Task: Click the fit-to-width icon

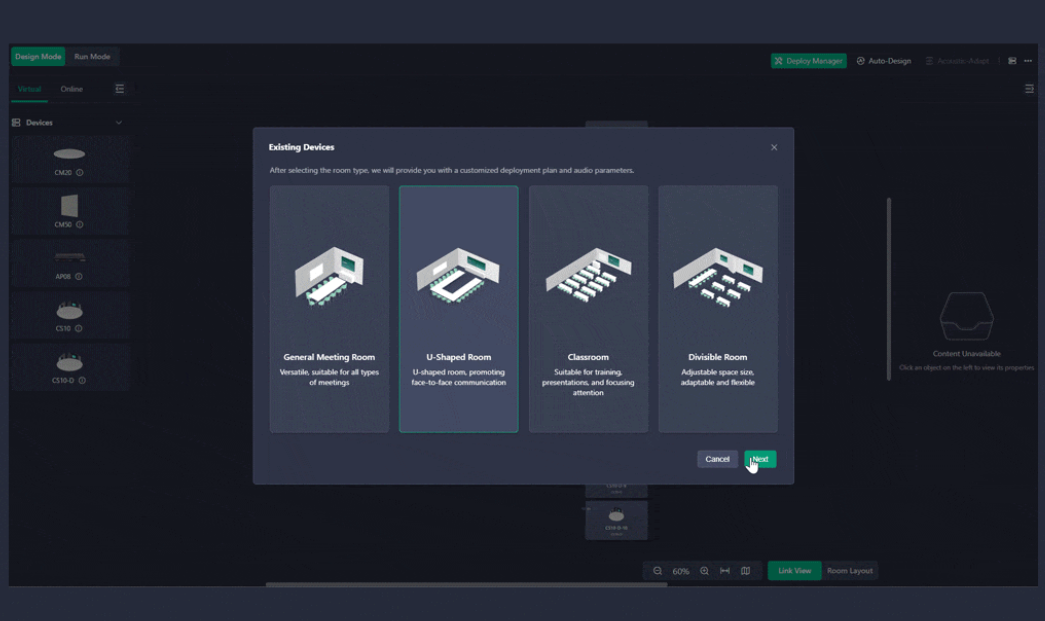Action: click(725, 571)
